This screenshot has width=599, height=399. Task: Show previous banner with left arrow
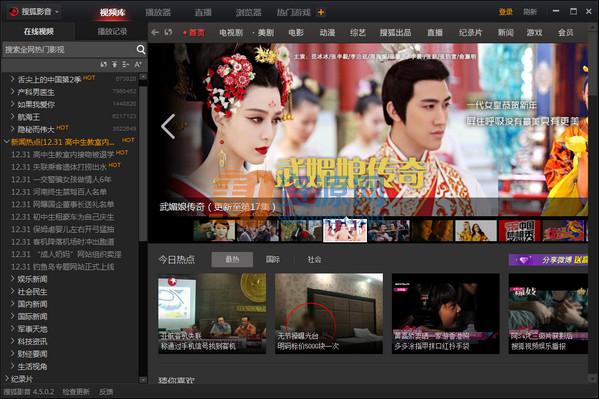(168, 126)
